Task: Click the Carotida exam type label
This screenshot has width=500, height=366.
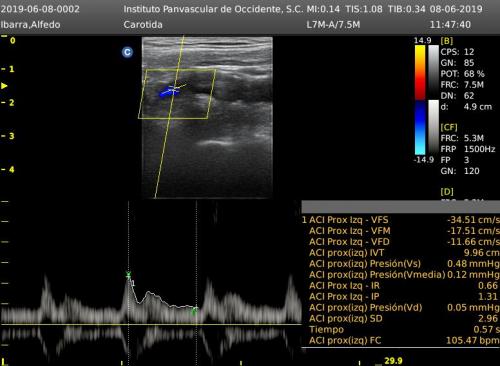Action: (x=143, y=25)
